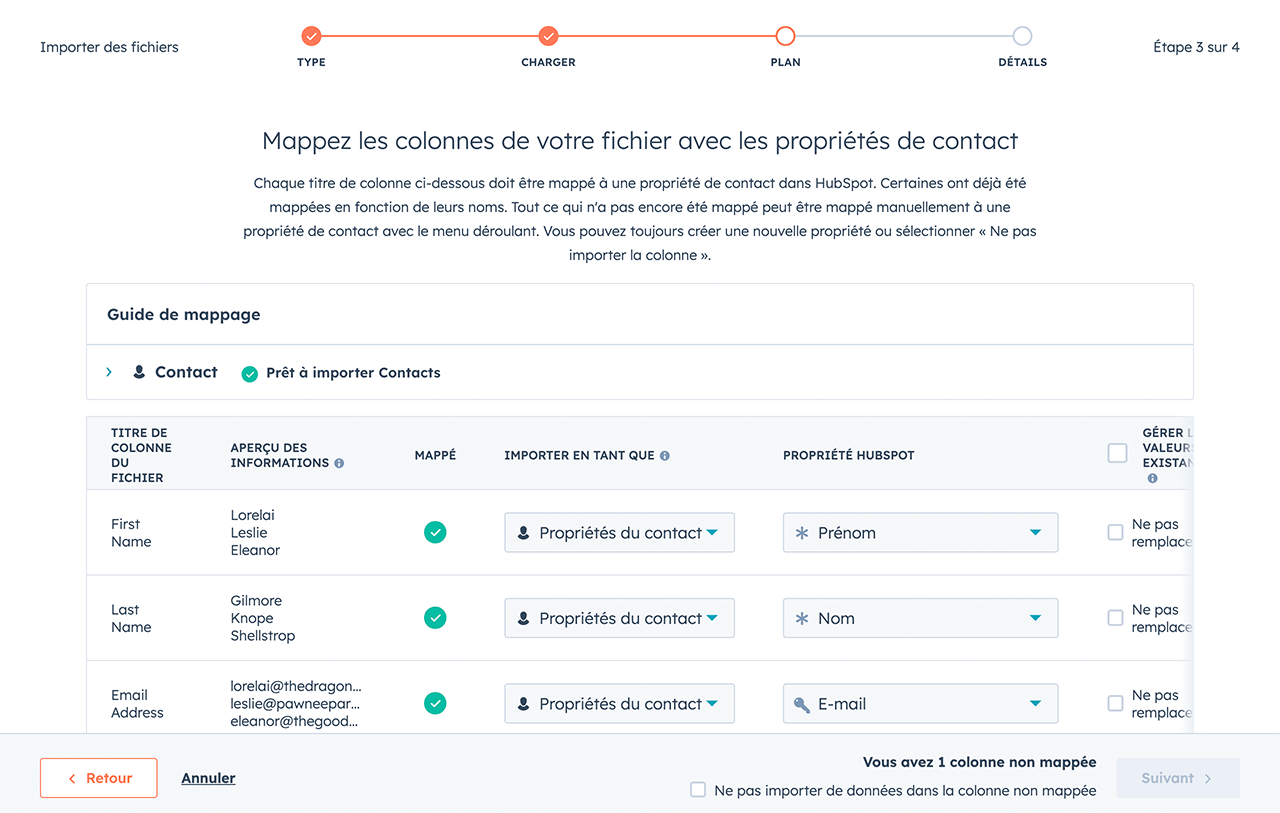The height and width of the screenshot is (813, 1280).
Task: Click the Shellstrop preview value
Action: point(263,636)
